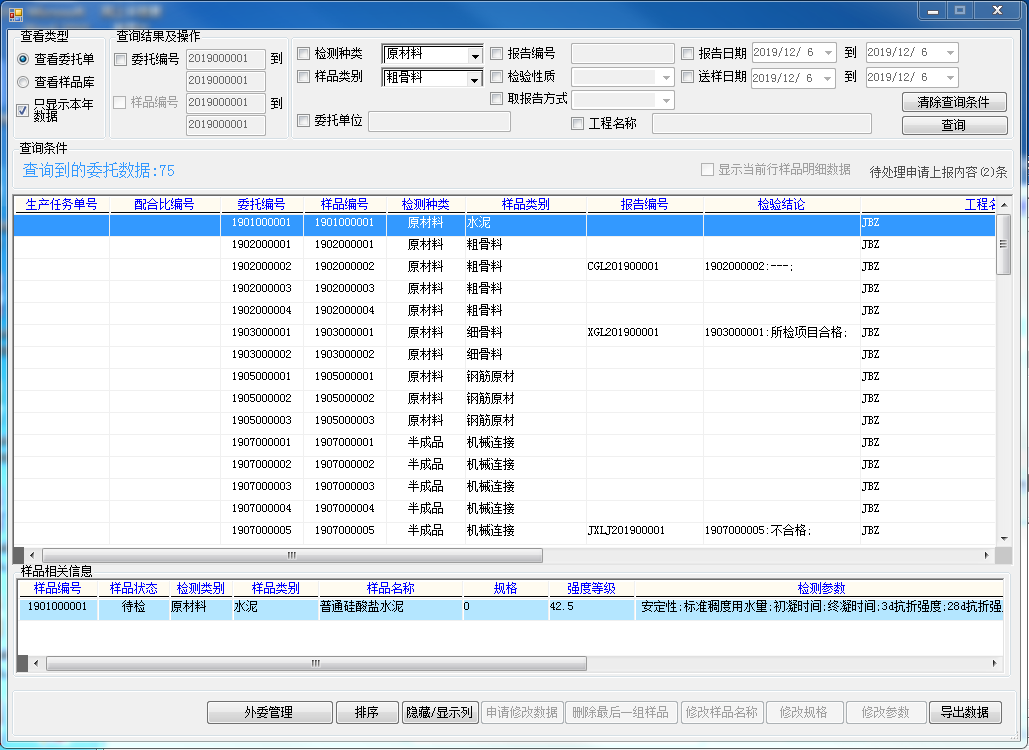Enable the 委托编号 filter checkbox
The image size is (1029, 750).
(x=121, y=60)
